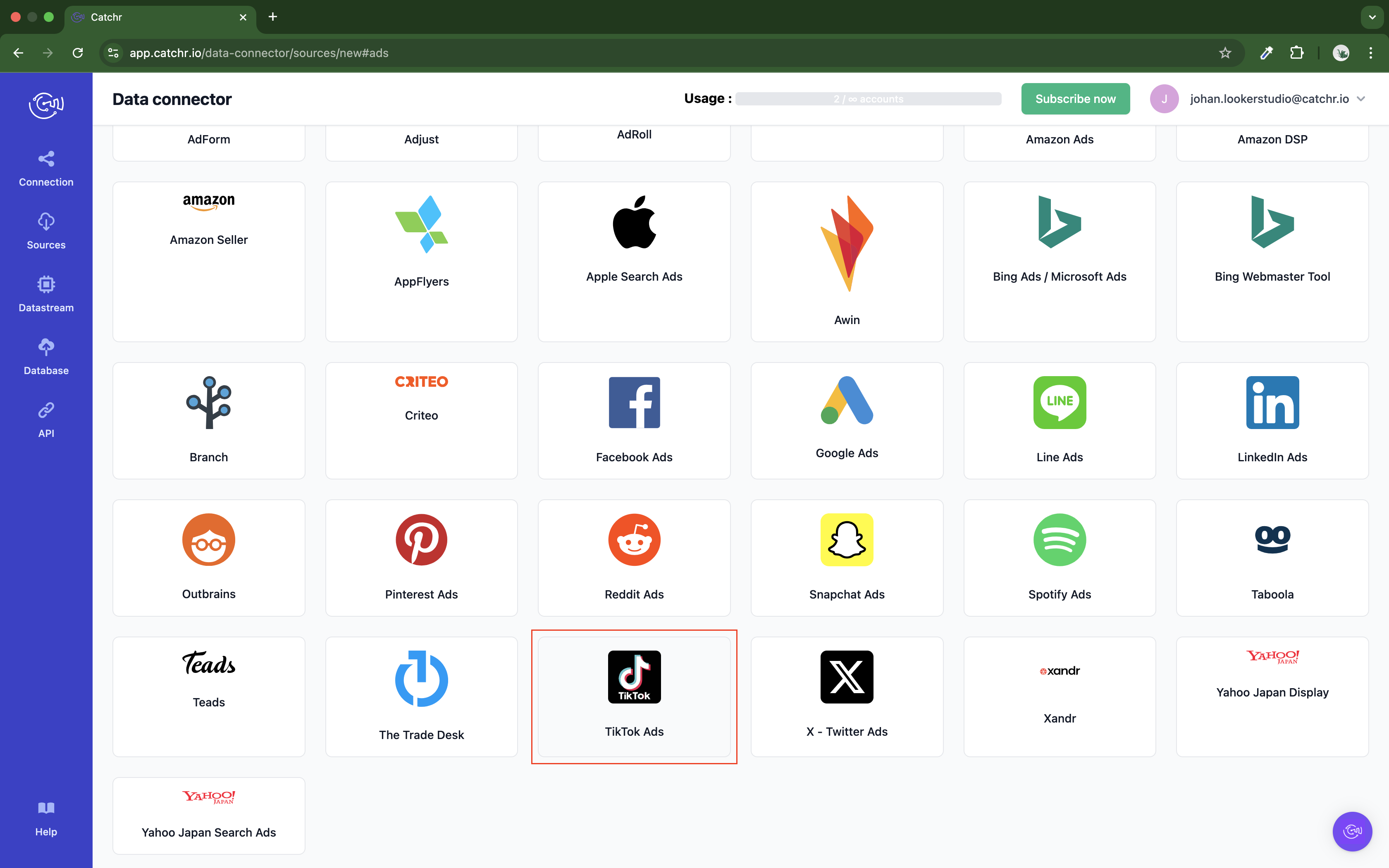The image size is (1389, 868).
Task: Choose The Trade Desk icon
Action: [x=421, y=679]
